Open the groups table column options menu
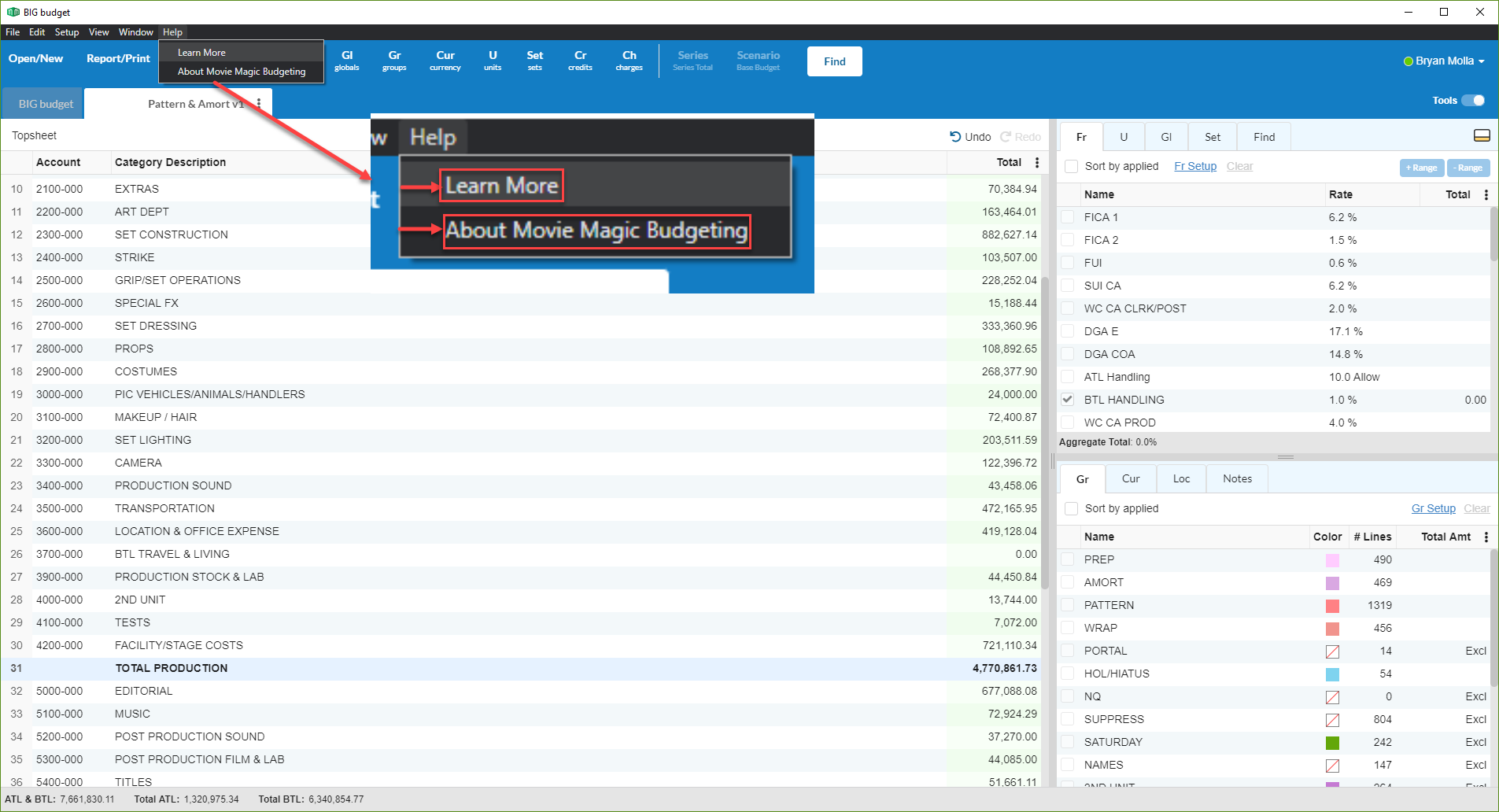The image size is (1499, 812). coord(1486,537)
